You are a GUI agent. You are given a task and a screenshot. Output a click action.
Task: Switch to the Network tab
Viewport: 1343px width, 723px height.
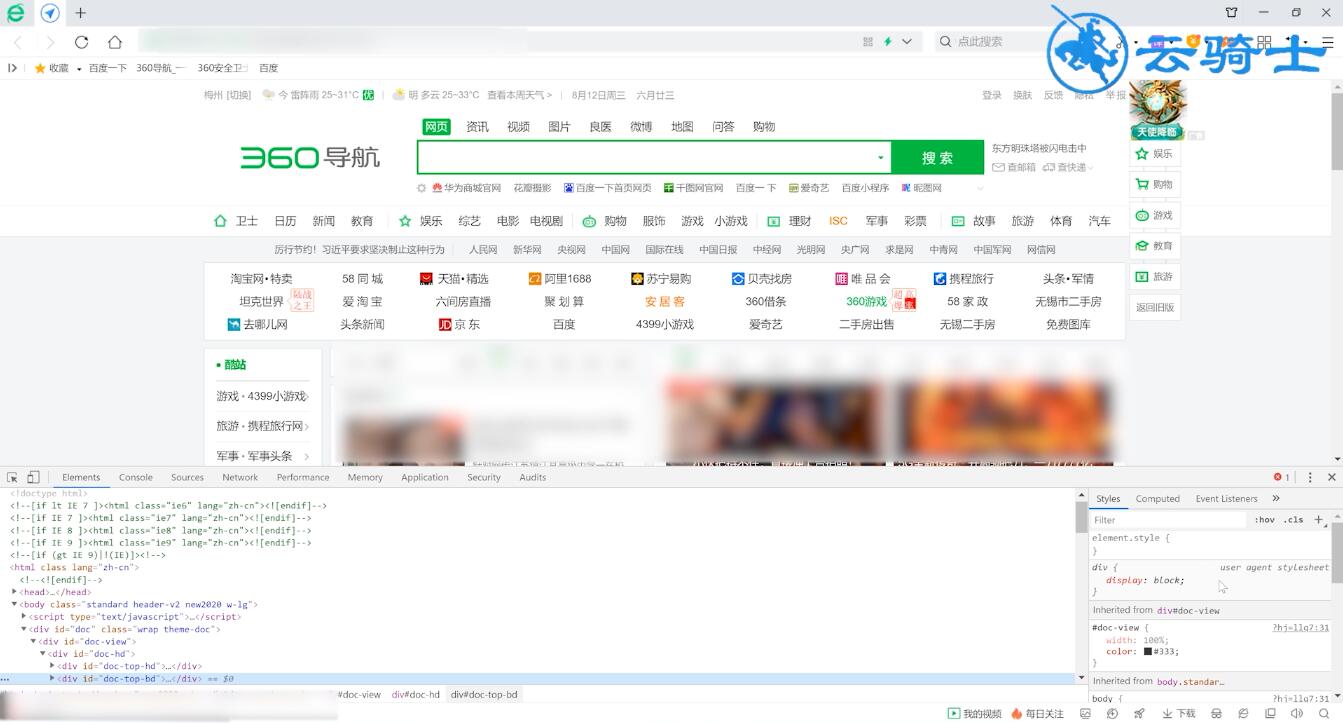click(240, 477)
